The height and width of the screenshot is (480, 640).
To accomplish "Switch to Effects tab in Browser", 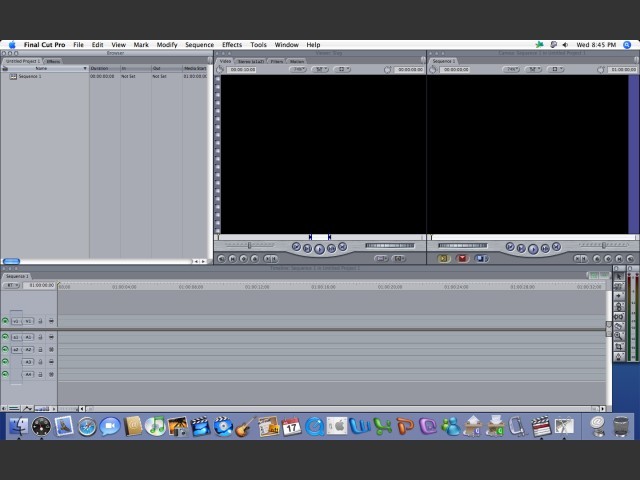I will (53, 61).
